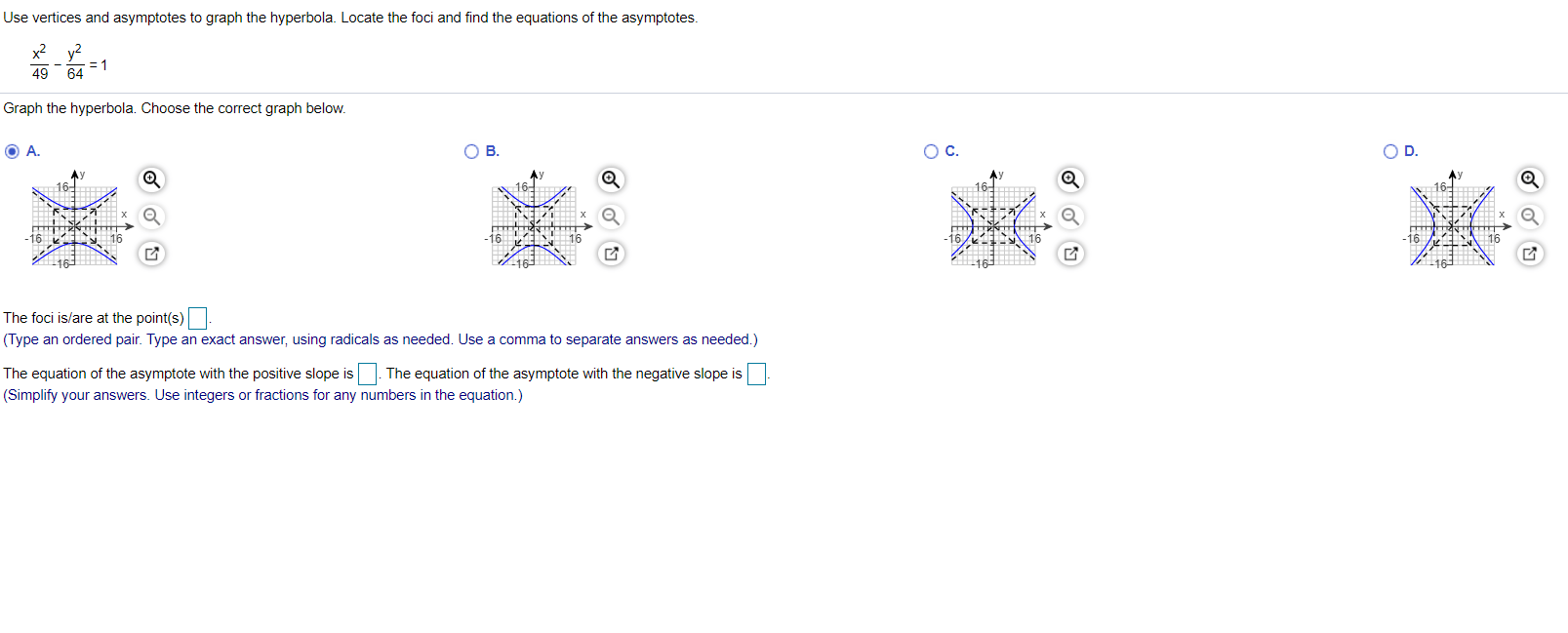Open graph D in popup window
1568x633 pixels.
tap(1530, 254)
